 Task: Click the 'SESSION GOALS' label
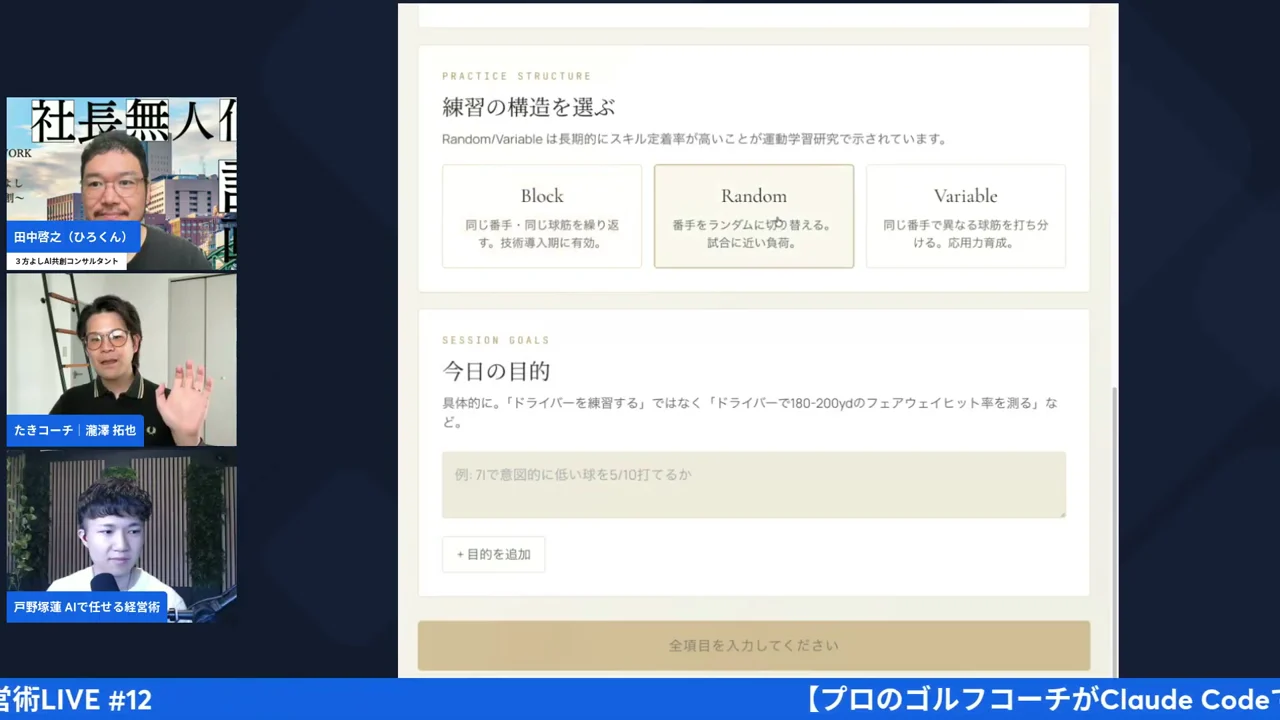pyautogui.click(x=496, y=340)
